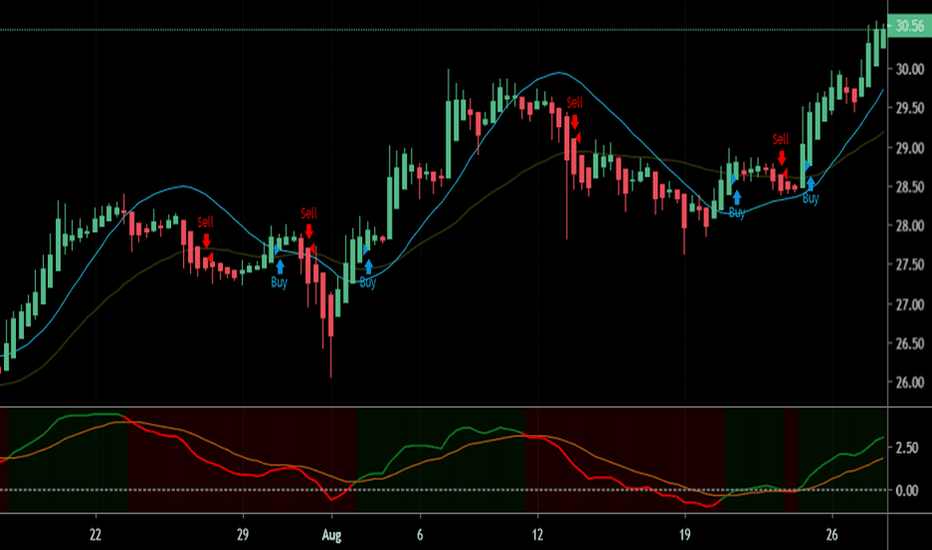Click first Buy label after date 19
The width and height of the screenshot is (932, 550).
pos(736,212)
